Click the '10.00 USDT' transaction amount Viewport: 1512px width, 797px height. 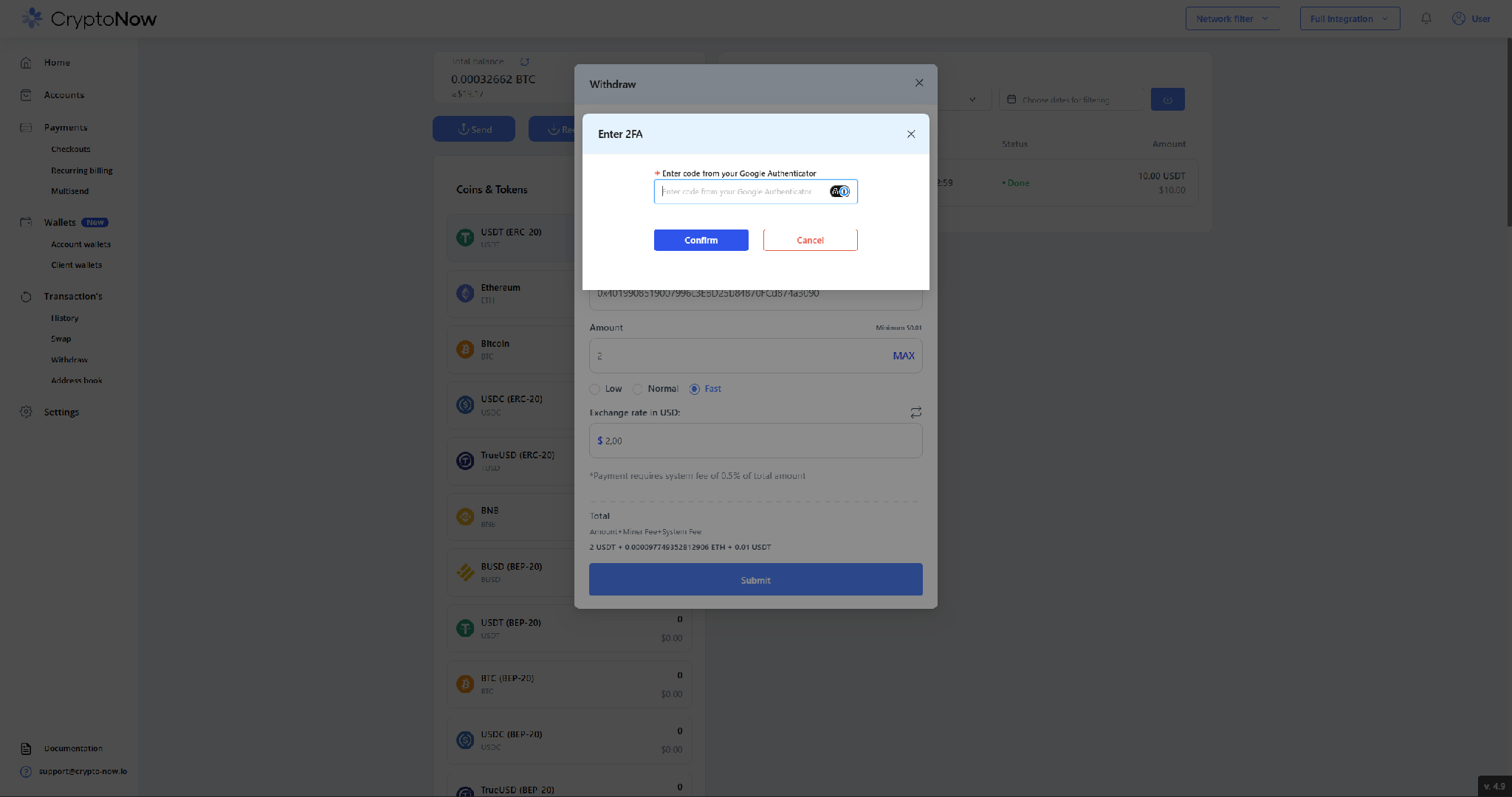pos(1161,176)
